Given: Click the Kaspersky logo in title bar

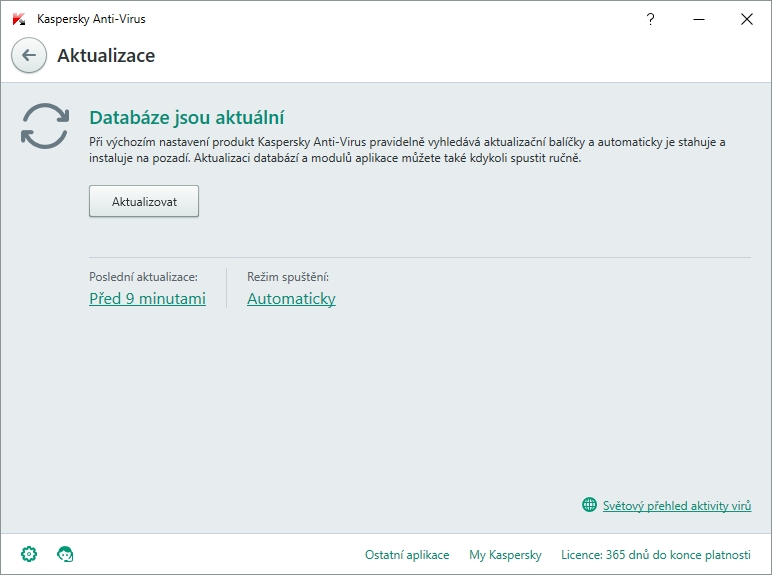Looking at the screenshot, I should tap(19, 19).
